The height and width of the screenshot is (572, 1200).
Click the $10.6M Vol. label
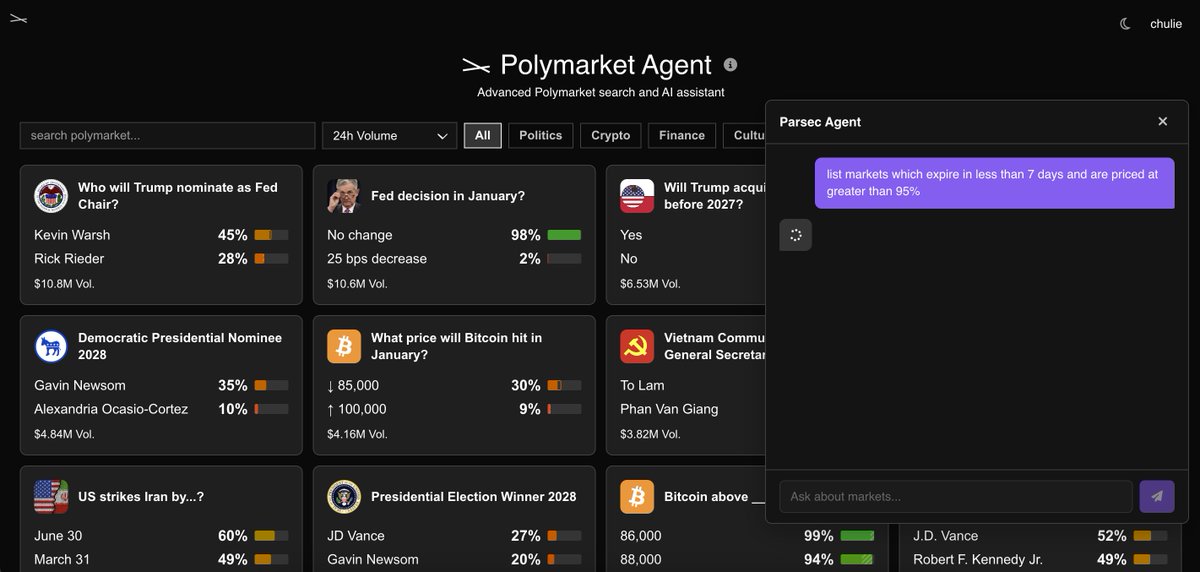point(357,284)
